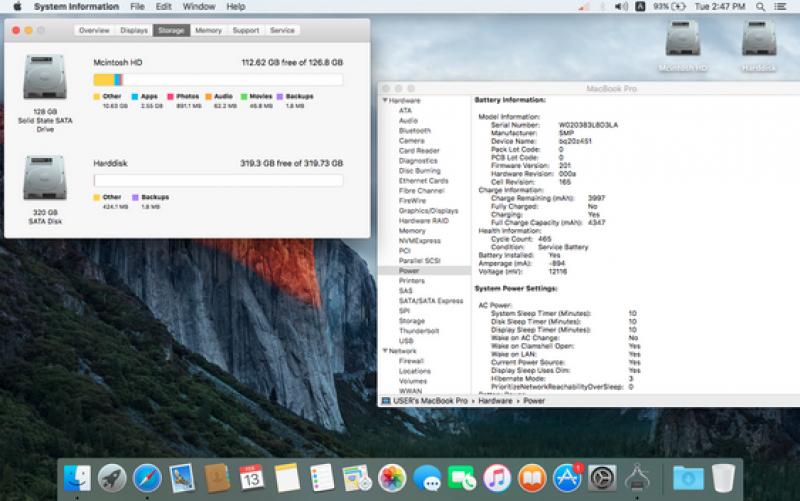Select USB in Hardware list

pos(406,341)
